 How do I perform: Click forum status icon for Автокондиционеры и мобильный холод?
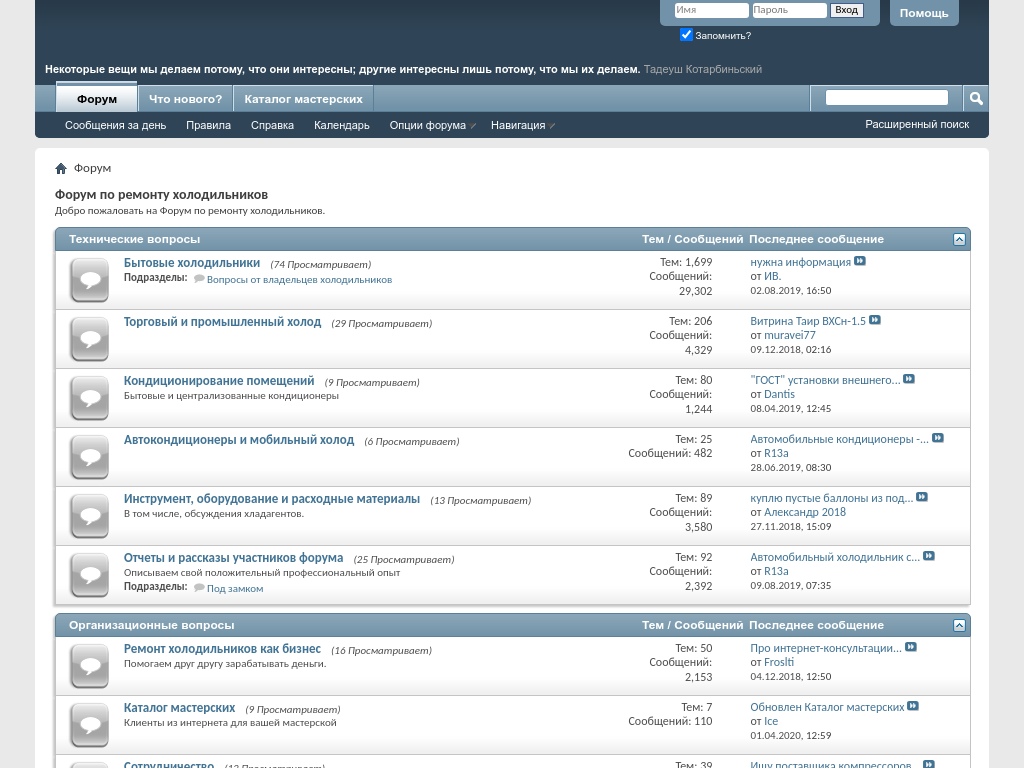pos(89,457)
